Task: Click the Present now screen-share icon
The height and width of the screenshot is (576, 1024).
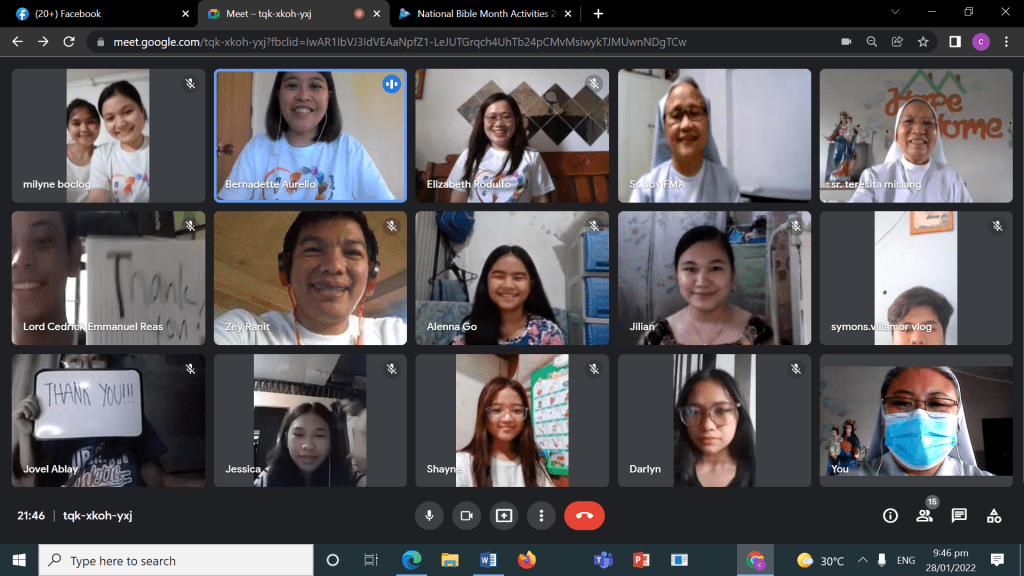Action: pos(503,516)
